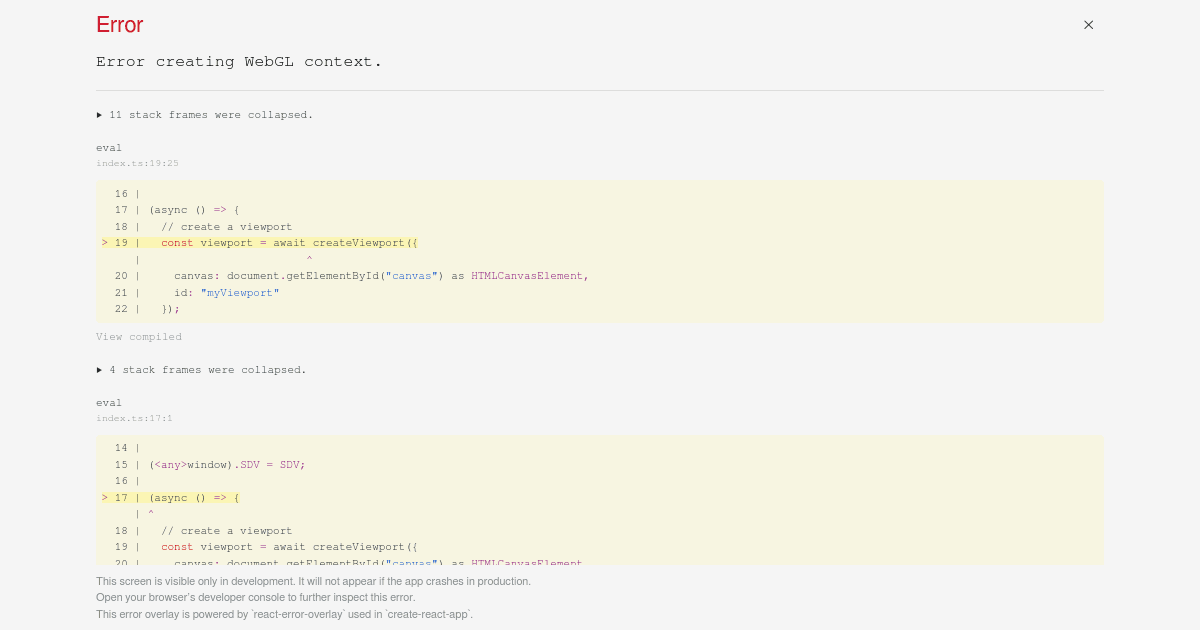This screenshot has height=630, width=1200.
Task: Click the 'HTMLCanvasElement' type in the code
Action: [524, 276]
